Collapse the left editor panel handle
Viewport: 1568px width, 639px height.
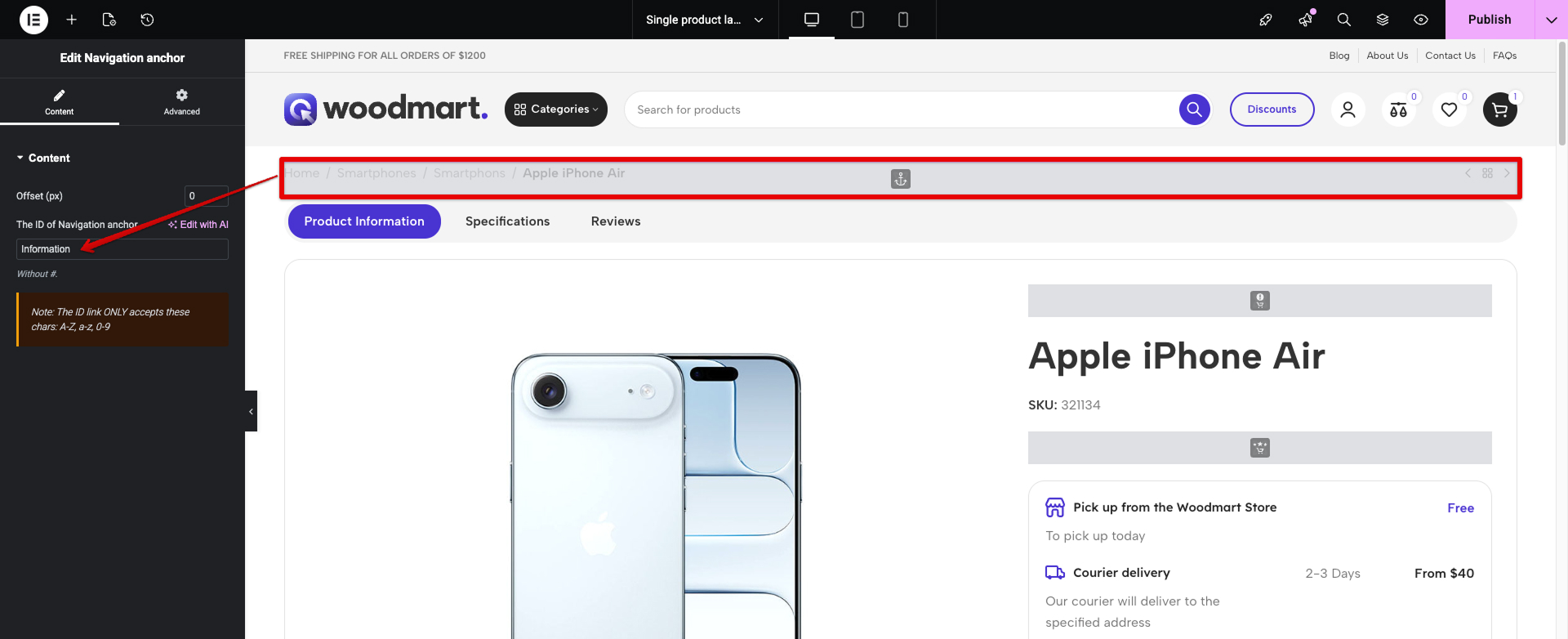tap(251, 411)
